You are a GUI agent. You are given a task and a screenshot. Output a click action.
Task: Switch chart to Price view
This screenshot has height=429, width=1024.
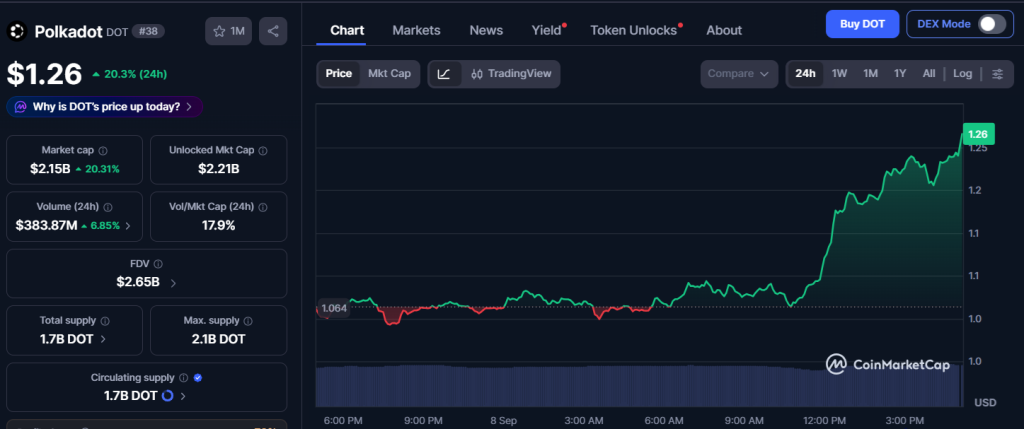coord(338,74)
